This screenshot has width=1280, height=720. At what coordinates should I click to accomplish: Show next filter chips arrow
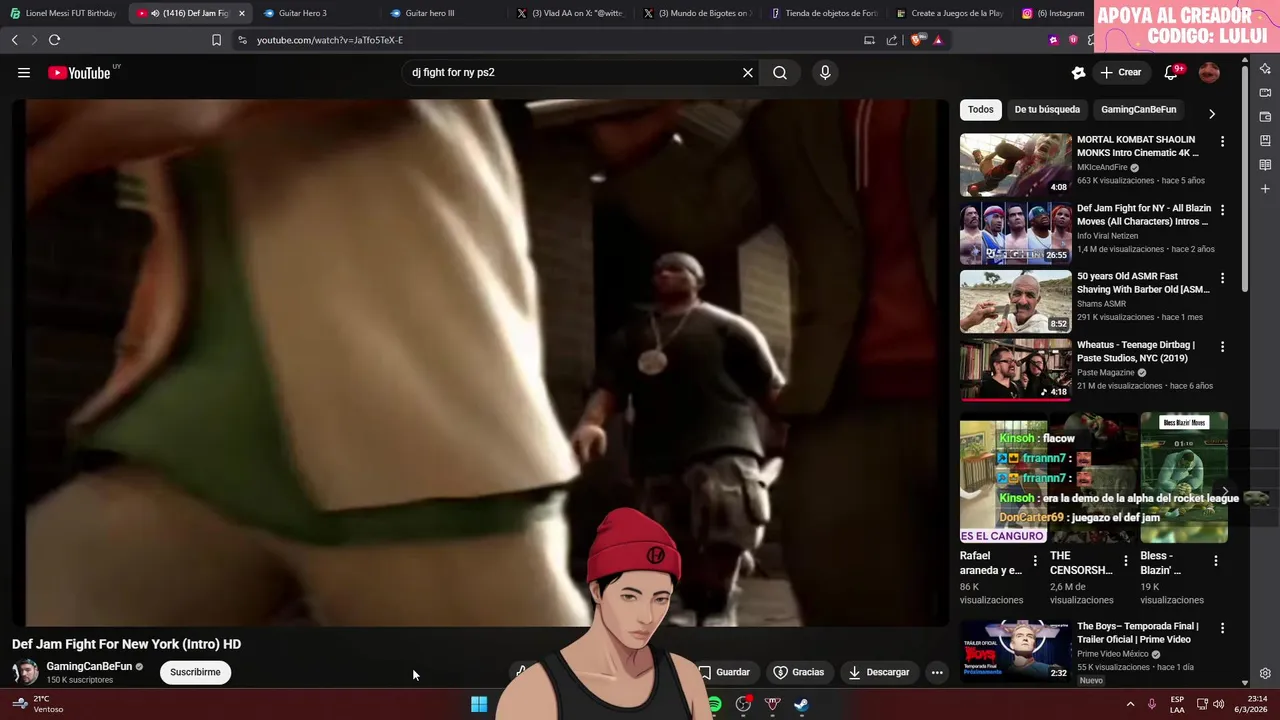coord(1212,114)
